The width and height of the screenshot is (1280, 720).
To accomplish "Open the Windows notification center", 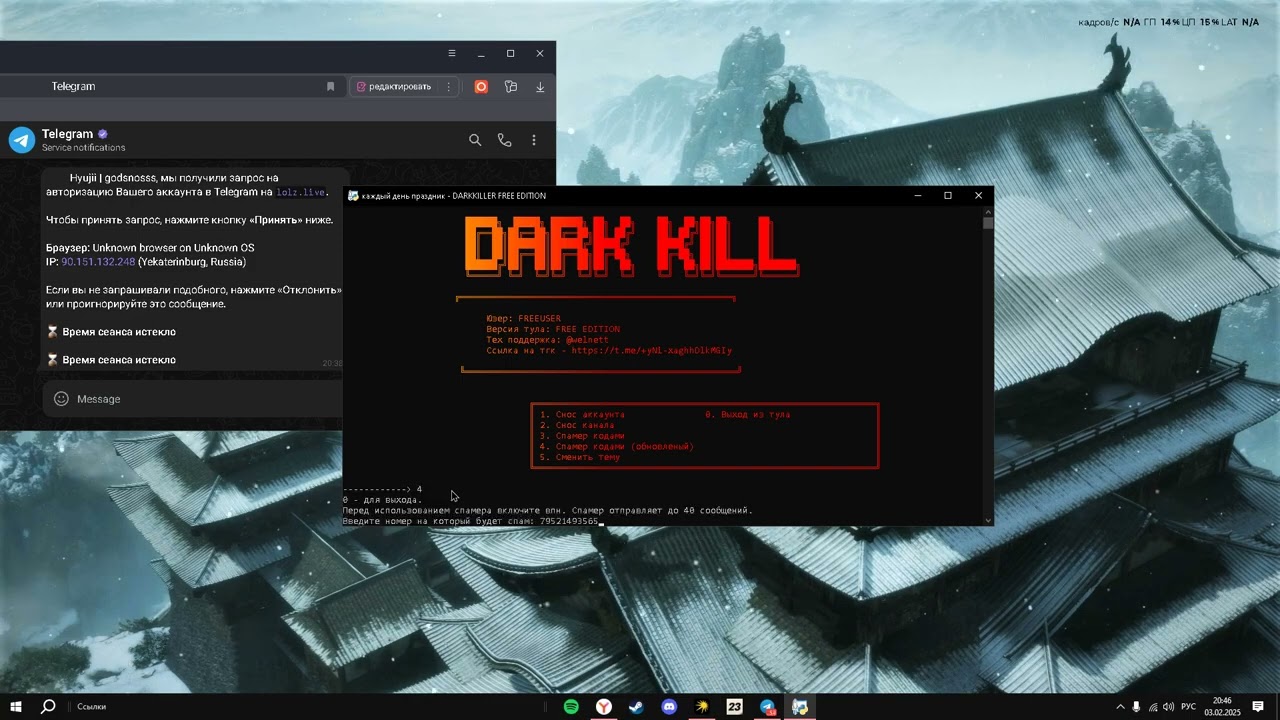I will [1258, 707].
